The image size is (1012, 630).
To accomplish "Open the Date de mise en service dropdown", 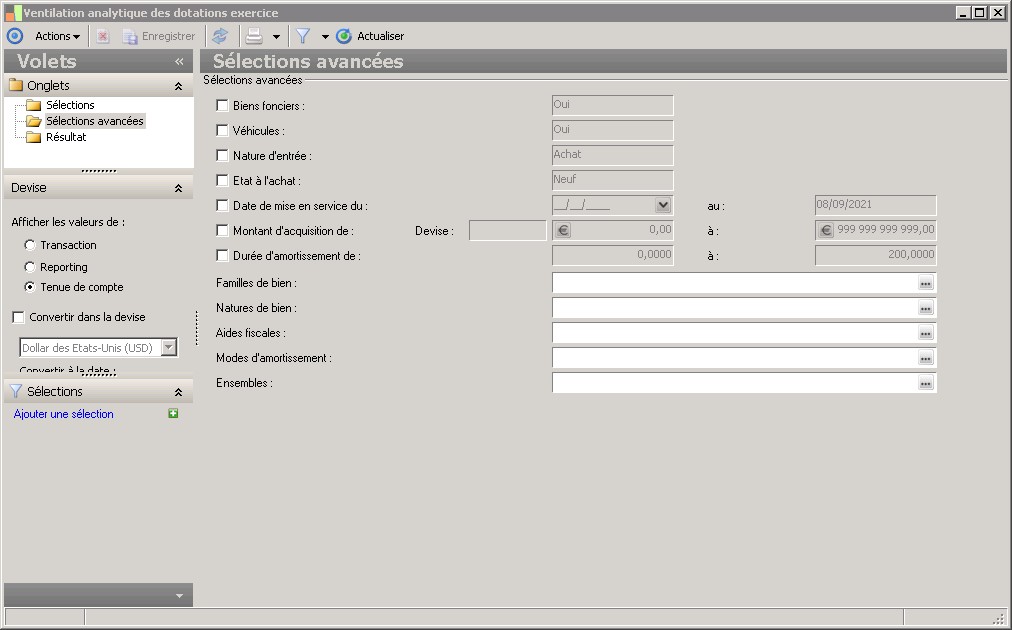I will pos(662,205).
